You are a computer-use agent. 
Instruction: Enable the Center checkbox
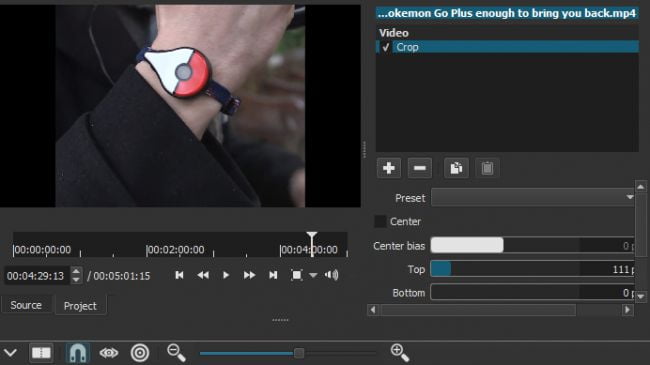pyautogui.click(x=380, y=221)
